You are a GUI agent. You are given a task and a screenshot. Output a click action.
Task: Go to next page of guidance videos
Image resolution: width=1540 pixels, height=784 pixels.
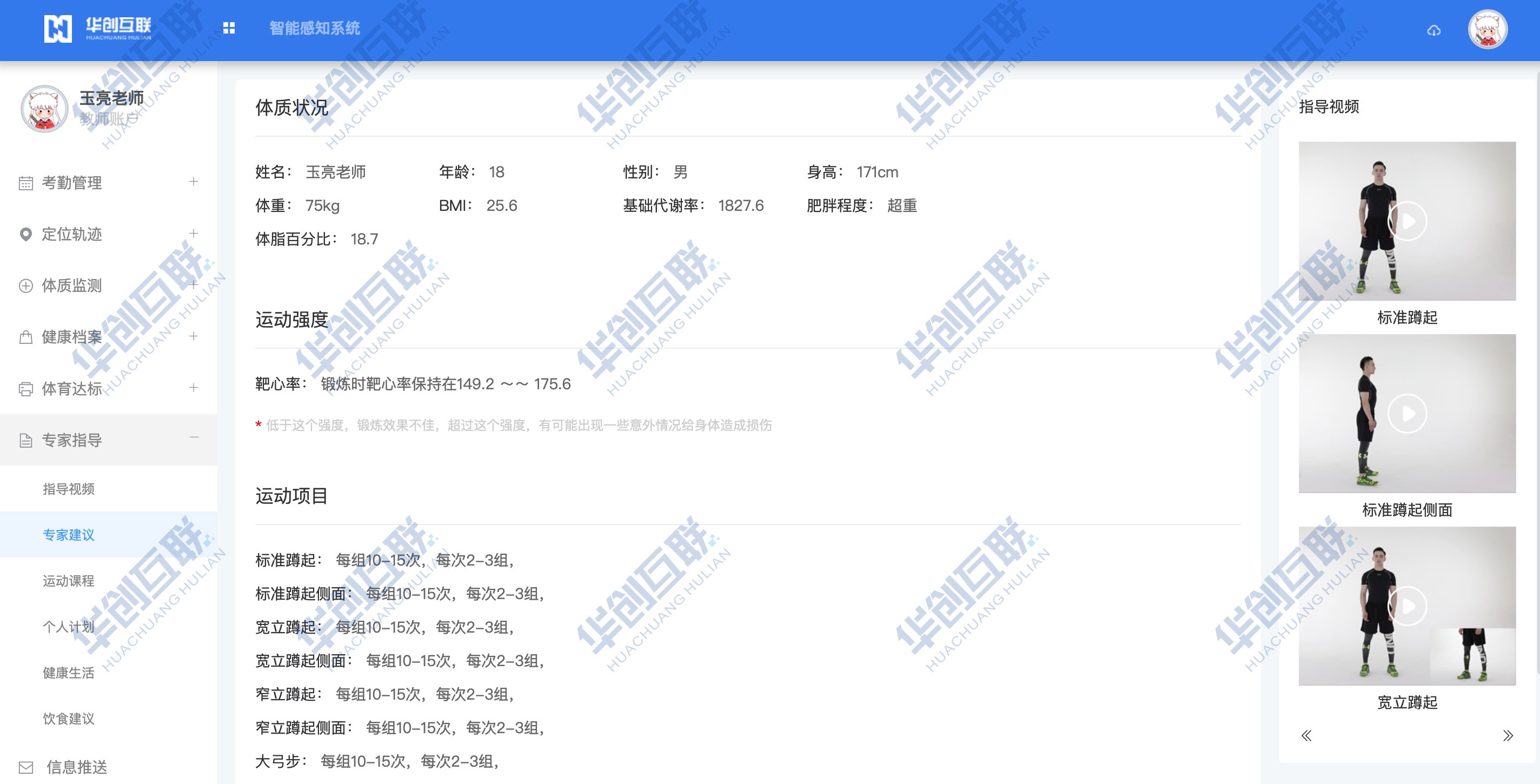tap(1507, 735)
